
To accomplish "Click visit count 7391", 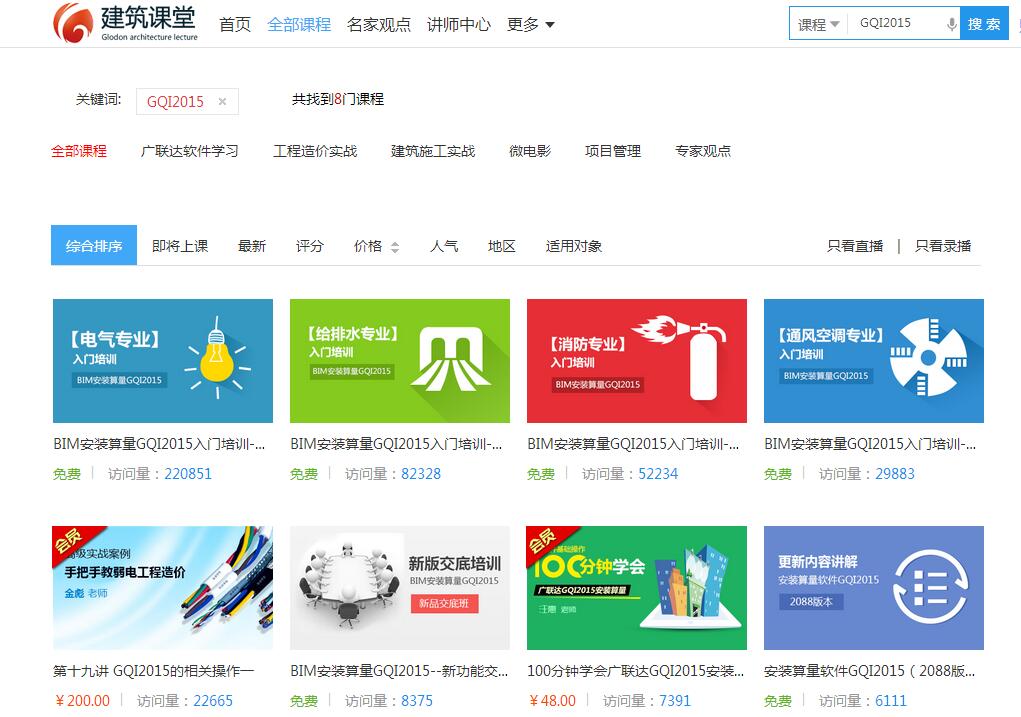I will click(x=675, y=701).
